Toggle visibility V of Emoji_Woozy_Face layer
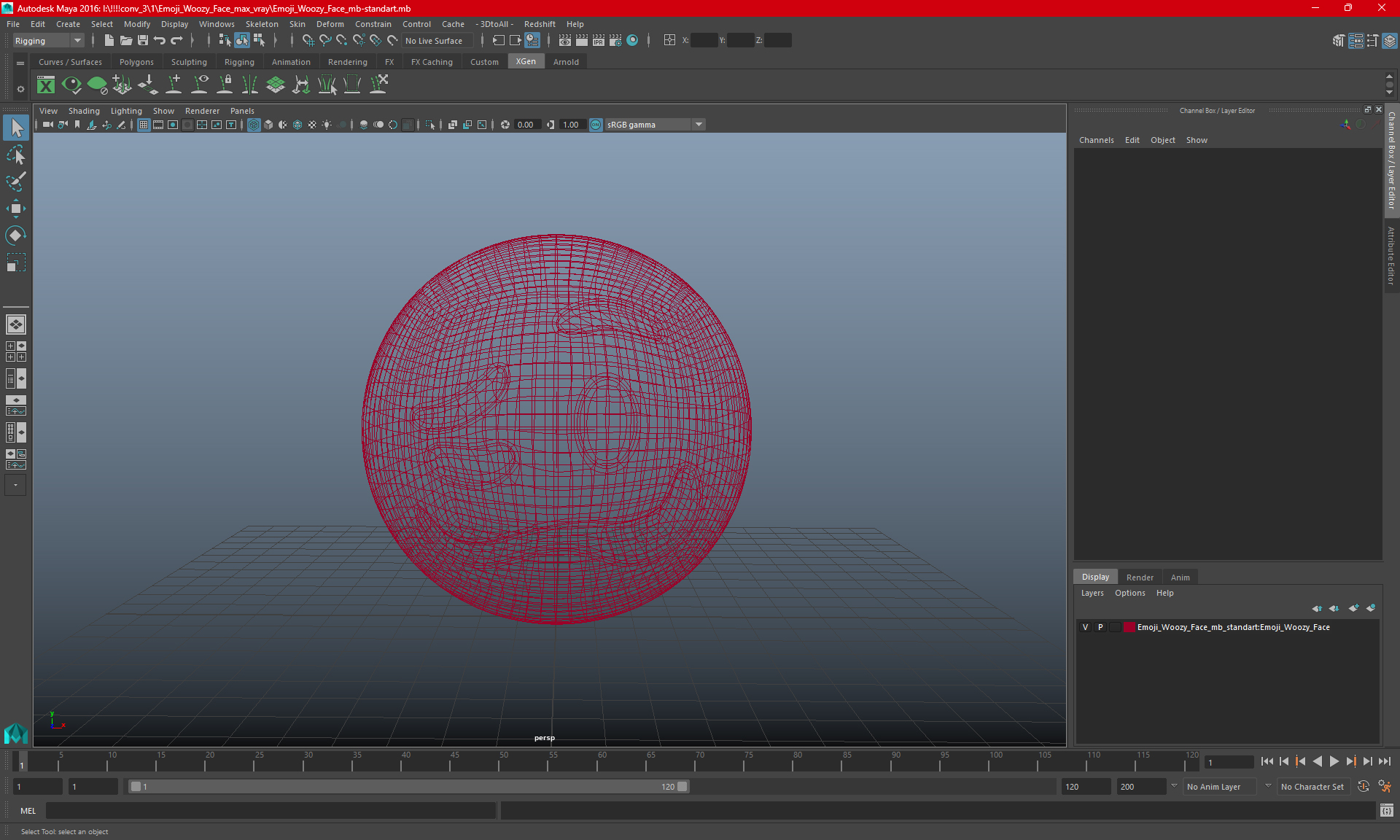This screenshot has height=840, width=1400. click(1084, 627)
